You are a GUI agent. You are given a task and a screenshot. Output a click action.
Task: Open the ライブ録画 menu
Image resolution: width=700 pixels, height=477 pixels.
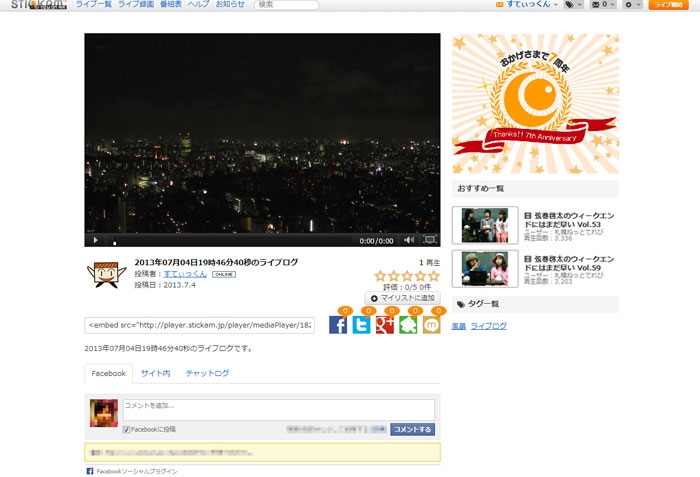(136, 4)
